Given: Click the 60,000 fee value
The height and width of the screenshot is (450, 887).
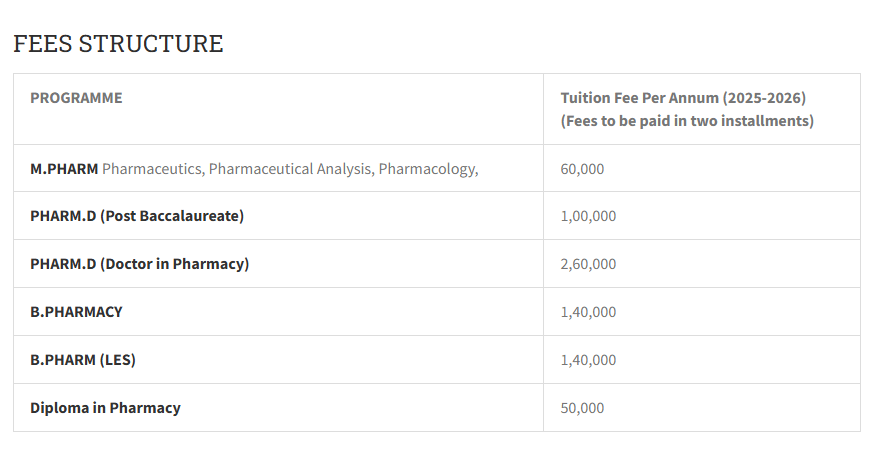Looking at the screenshot, I should 582,169.
